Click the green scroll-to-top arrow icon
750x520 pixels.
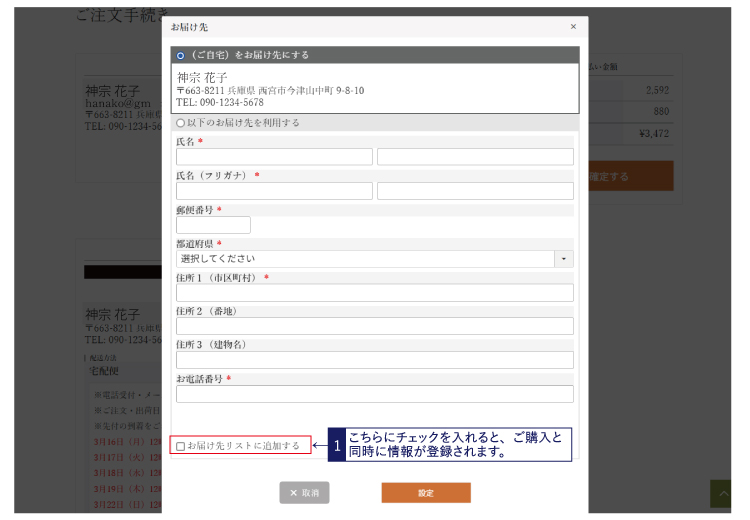[721, 493]
